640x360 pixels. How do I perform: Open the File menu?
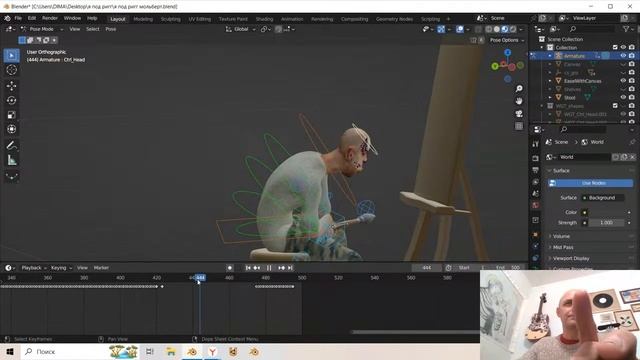(x=18, y=18)
